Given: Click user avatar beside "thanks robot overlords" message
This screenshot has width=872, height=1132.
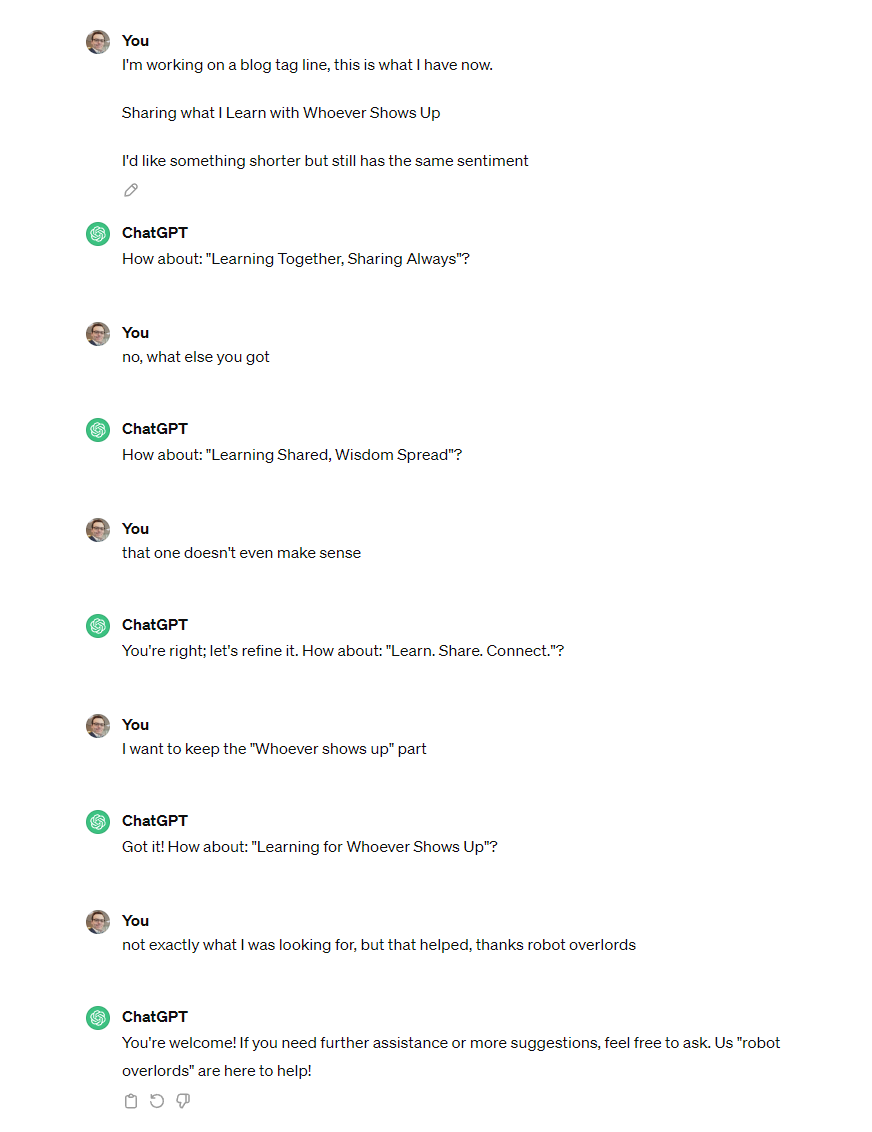Looking at the screenshot, I should click(x=98, y=922).
